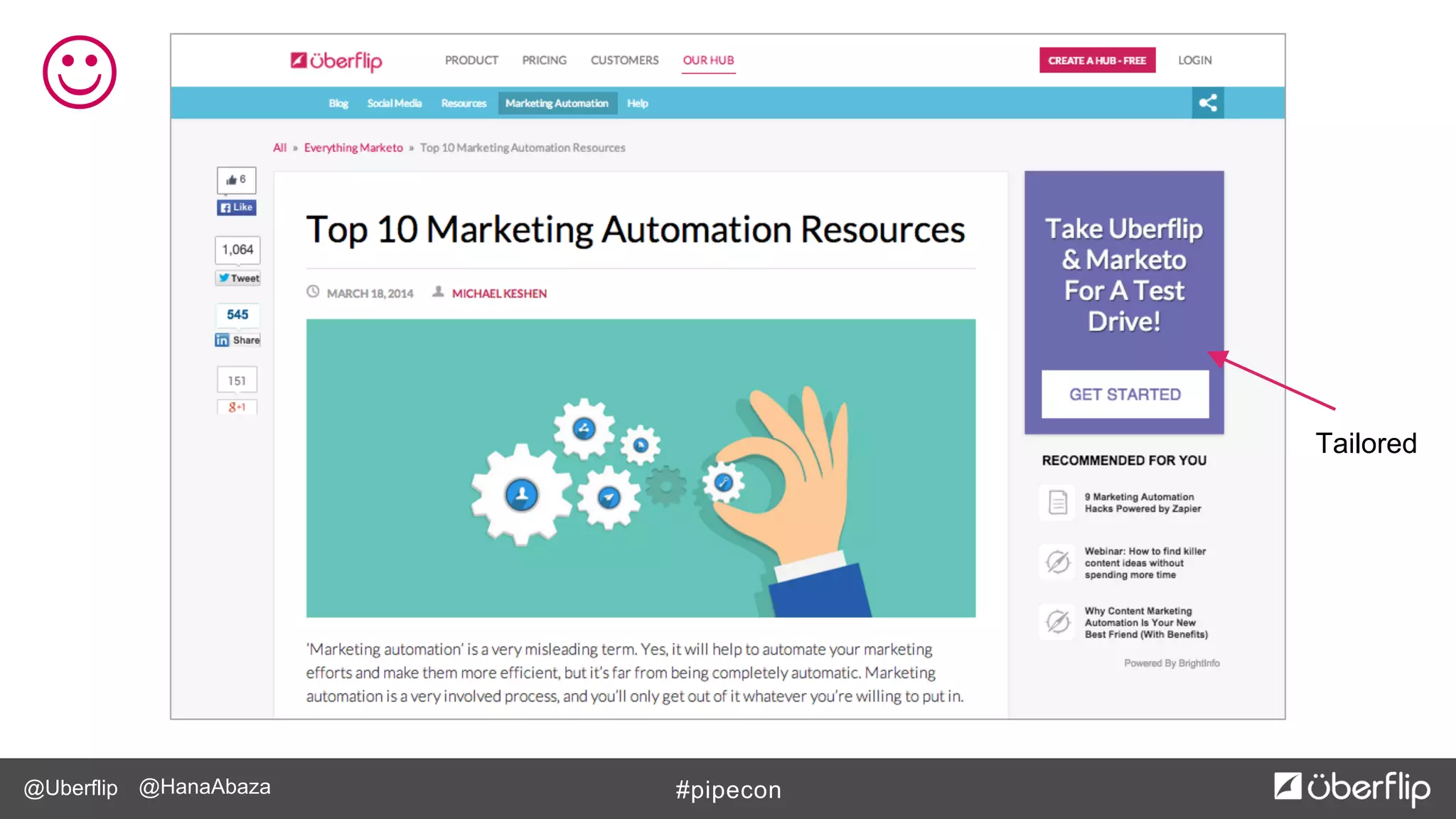Click the Get Started button
Viewport: 1456px width, 819px height.
tap(1124, 395)
